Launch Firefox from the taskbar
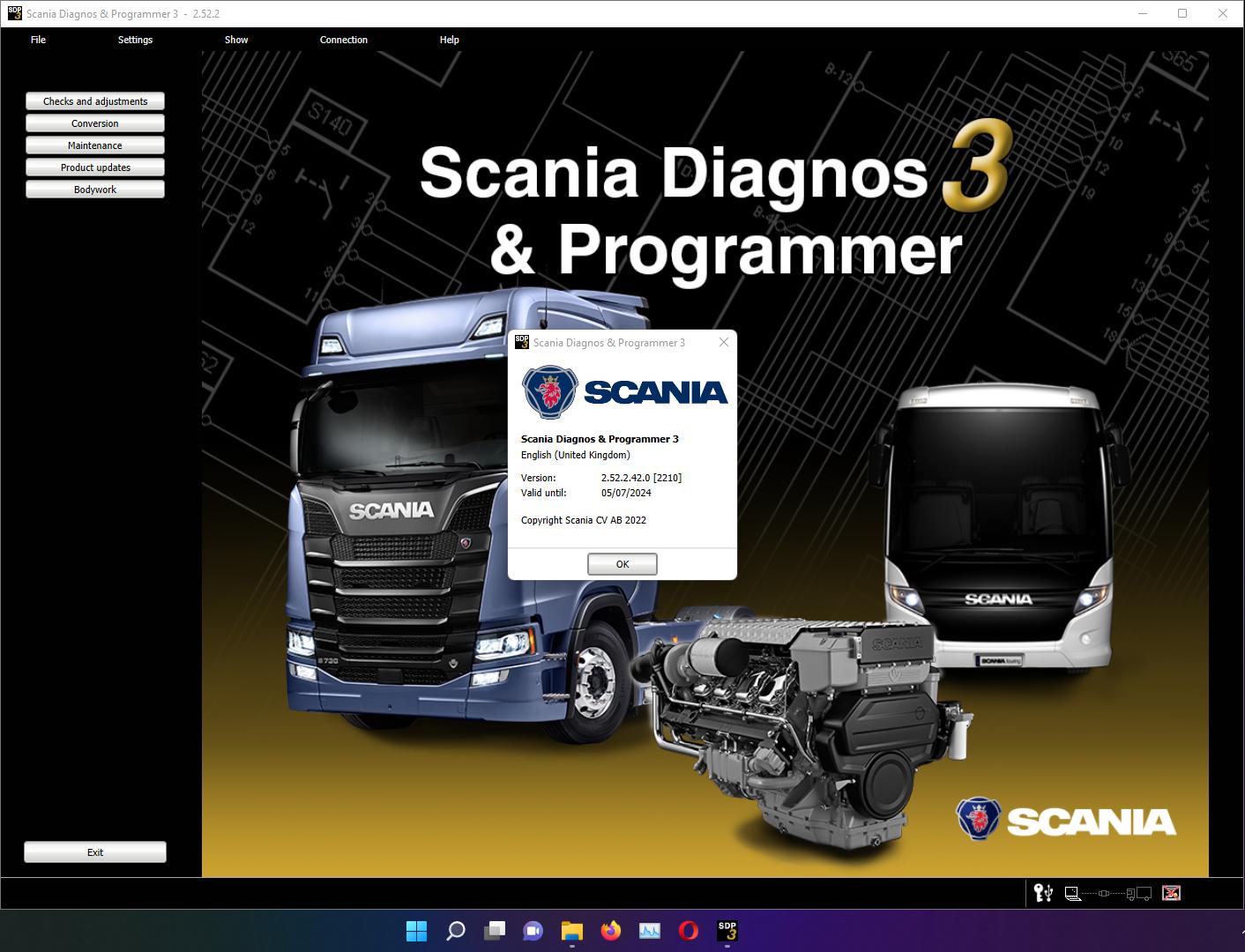Screen dimensions: 1245x952 [610, 931]
